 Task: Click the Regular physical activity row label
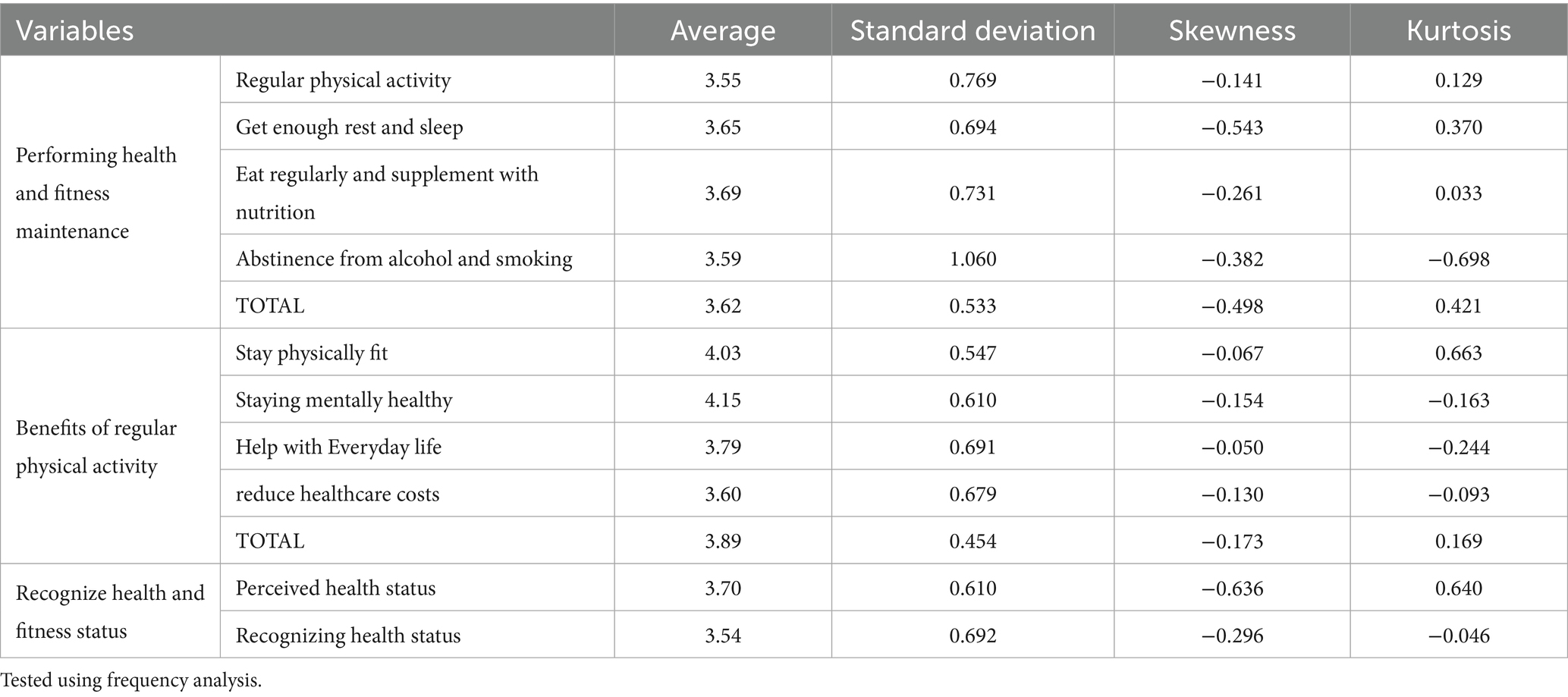(x=343, y=80)
